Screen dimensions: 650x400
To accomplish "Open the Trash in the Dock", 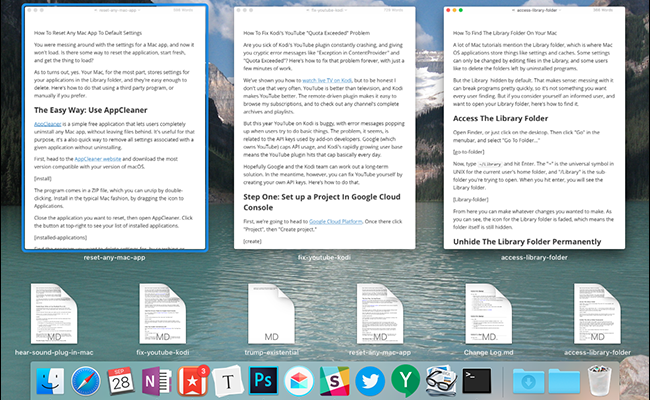I will click(600, 380).
